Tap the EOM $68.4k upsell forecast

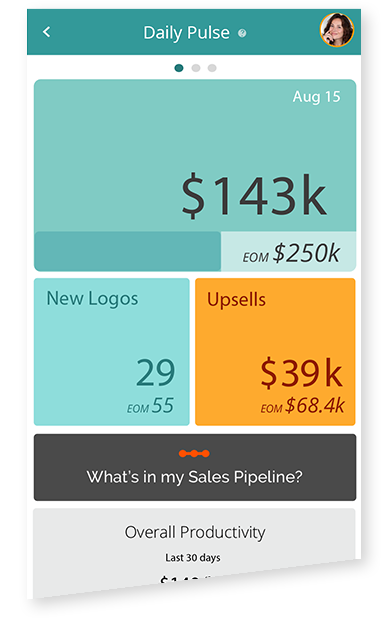point(302,406)
